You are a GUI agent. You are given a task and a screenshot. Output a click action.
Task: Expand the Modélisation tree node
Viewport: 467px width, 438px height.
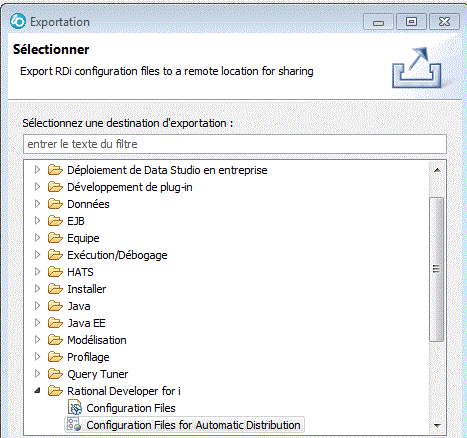click(x=37, y=339)
